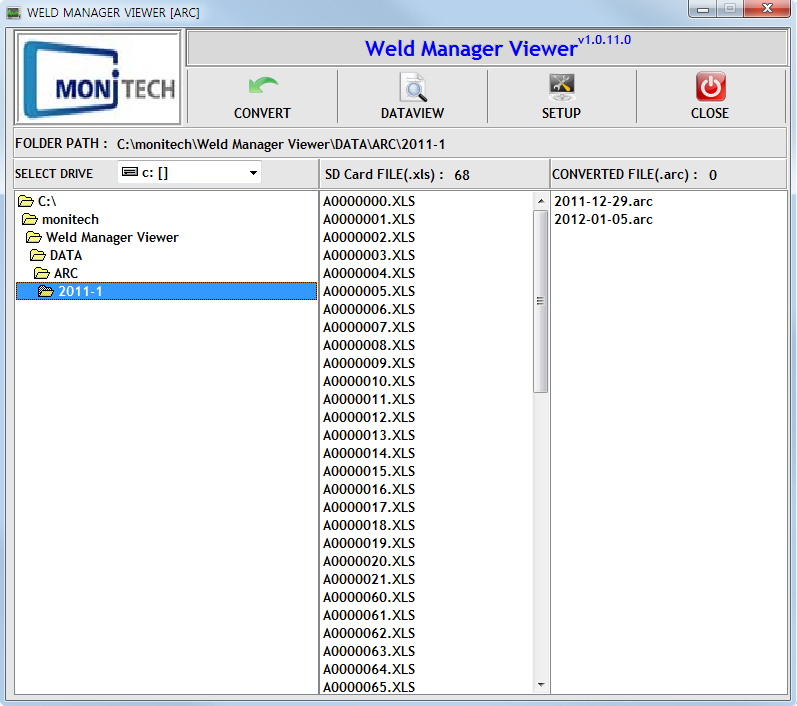Click the FOLDER PATH value text

point(281,144)
